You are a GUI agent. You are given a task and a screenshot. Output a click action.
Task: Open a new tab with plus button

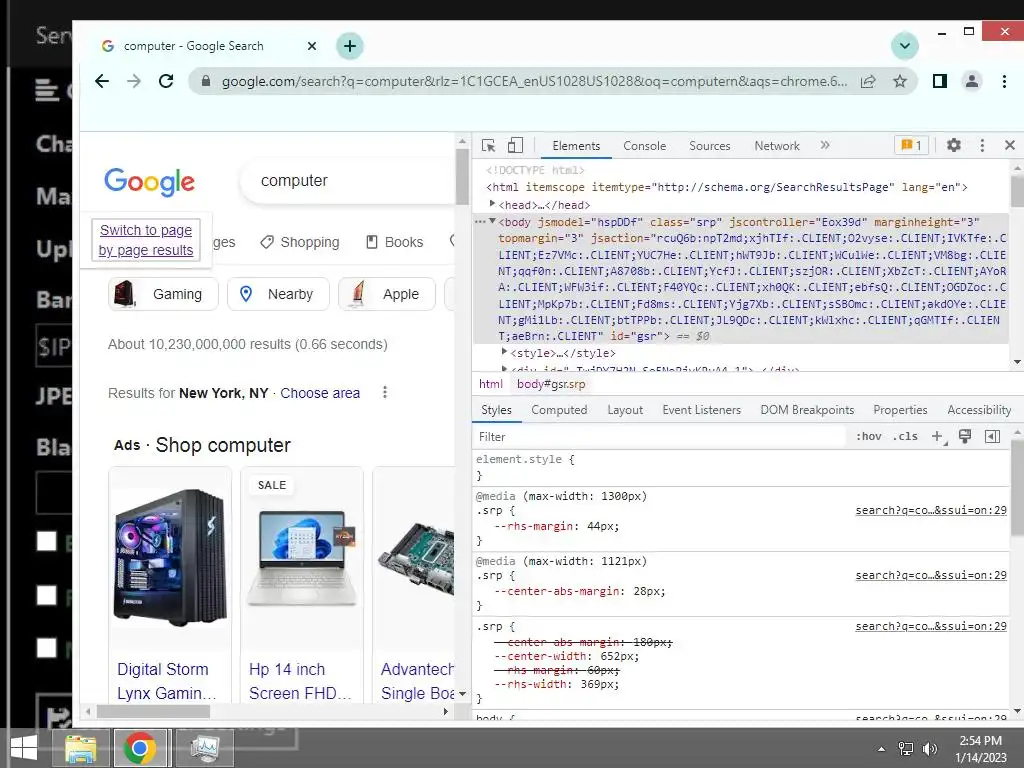click(x=350, y=46)
